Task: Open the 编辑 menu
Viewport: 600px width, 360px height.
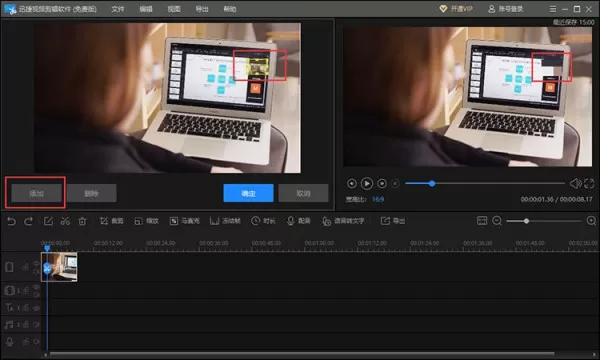Action: coord(145,9)
